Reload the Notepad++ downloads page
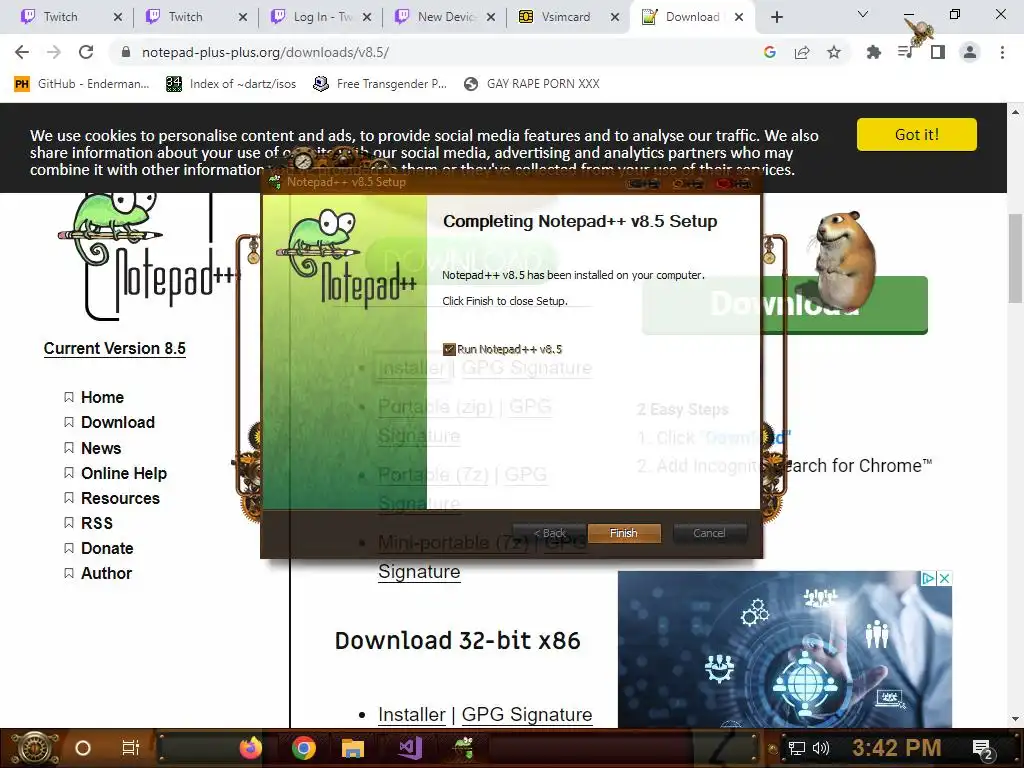Image resolution: width=1024 pixels, height=768 pixels. [86, 52]
